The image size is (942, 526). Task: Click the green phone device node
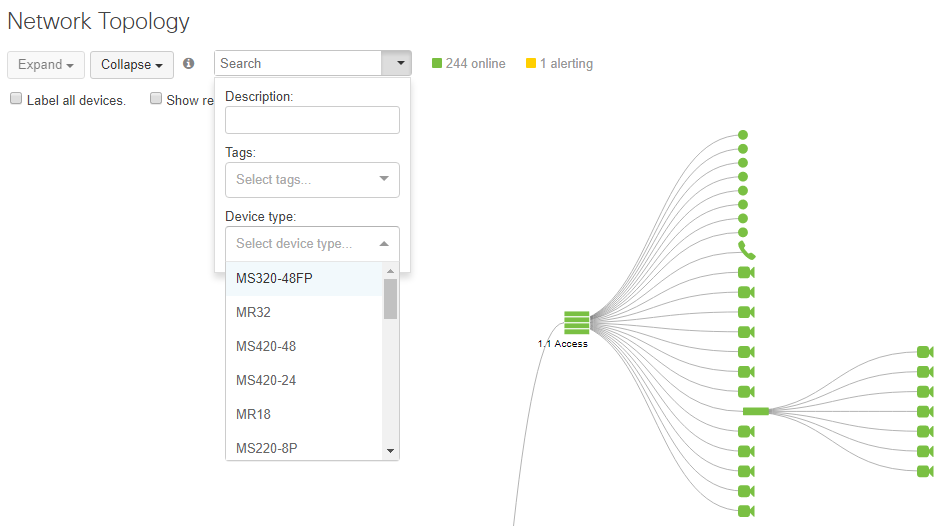(x=746, y=250)
